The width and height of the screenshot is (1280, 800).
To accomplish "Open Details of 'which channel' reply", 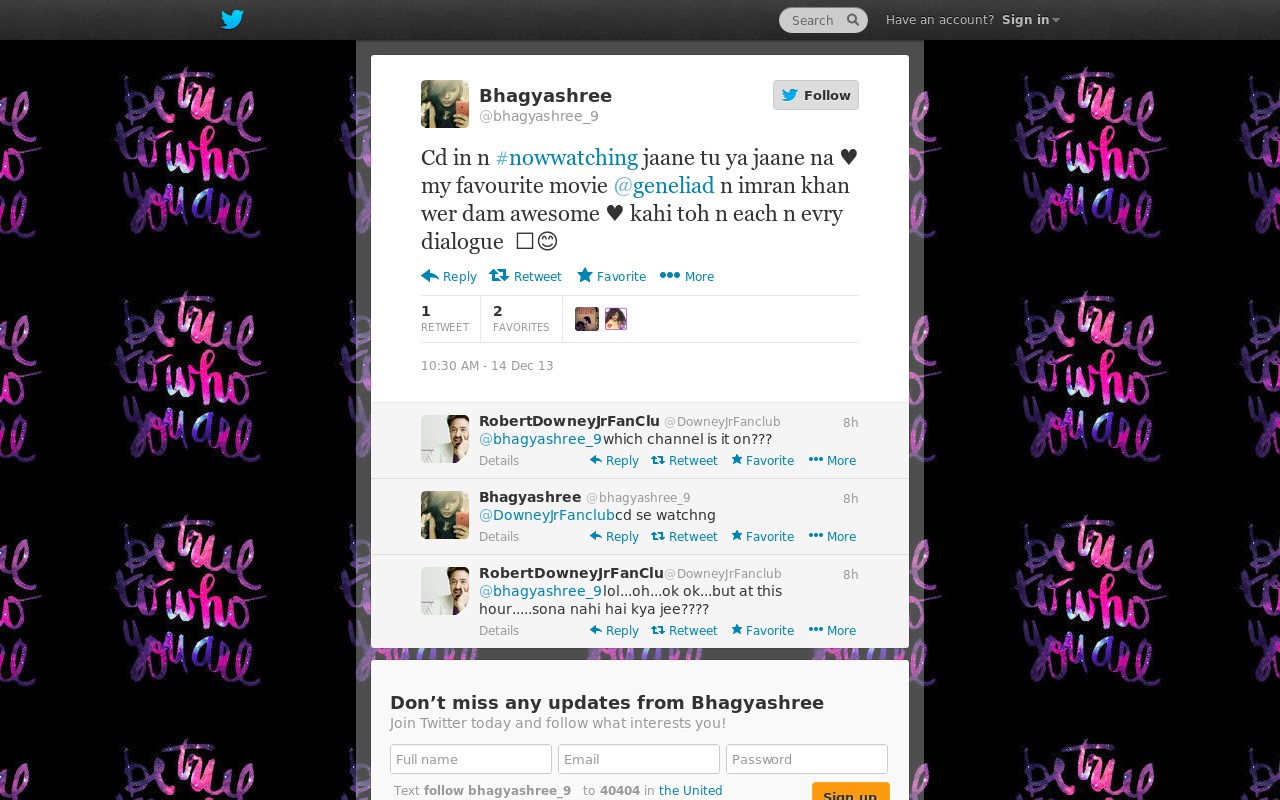I will coord(499,461).
